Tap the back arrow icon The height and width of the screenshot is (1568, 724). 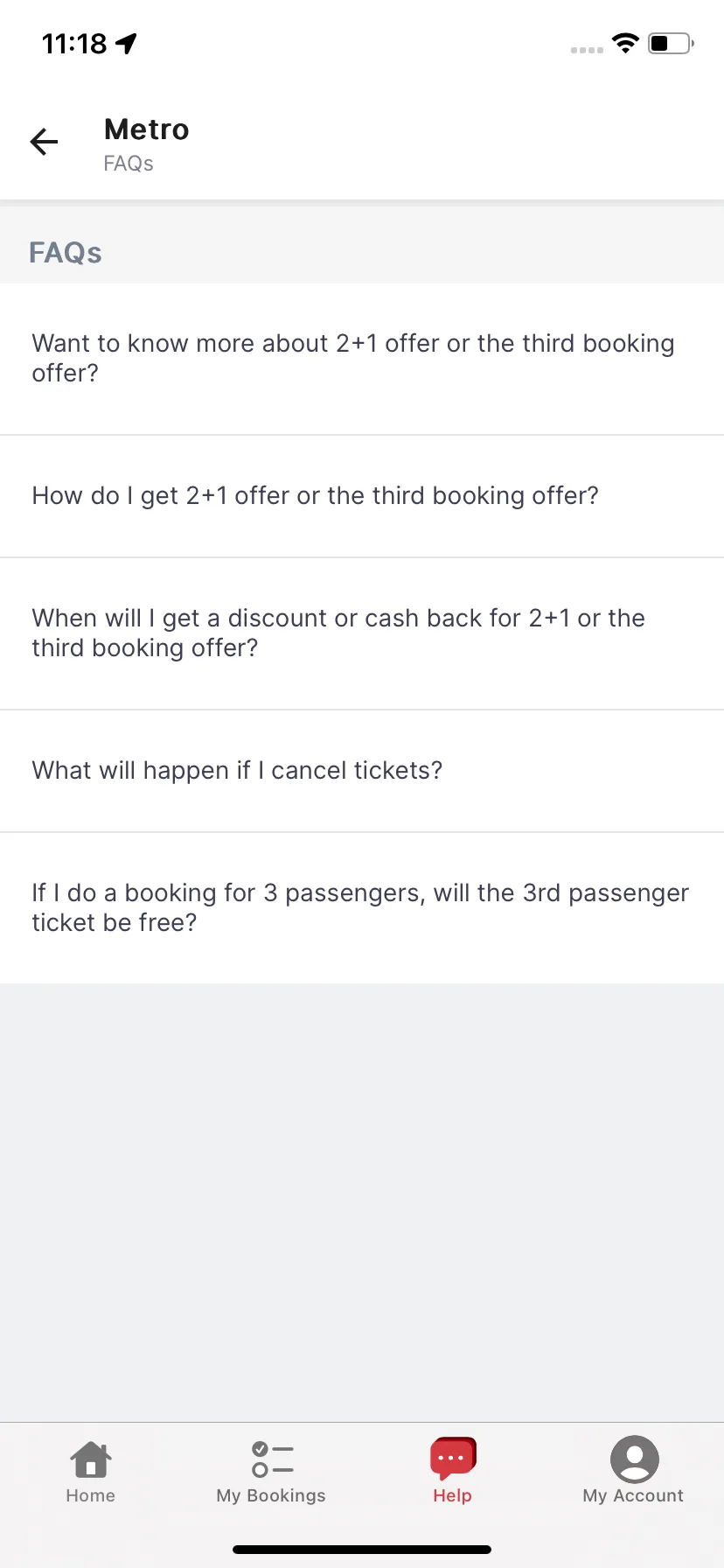(44, 141)
